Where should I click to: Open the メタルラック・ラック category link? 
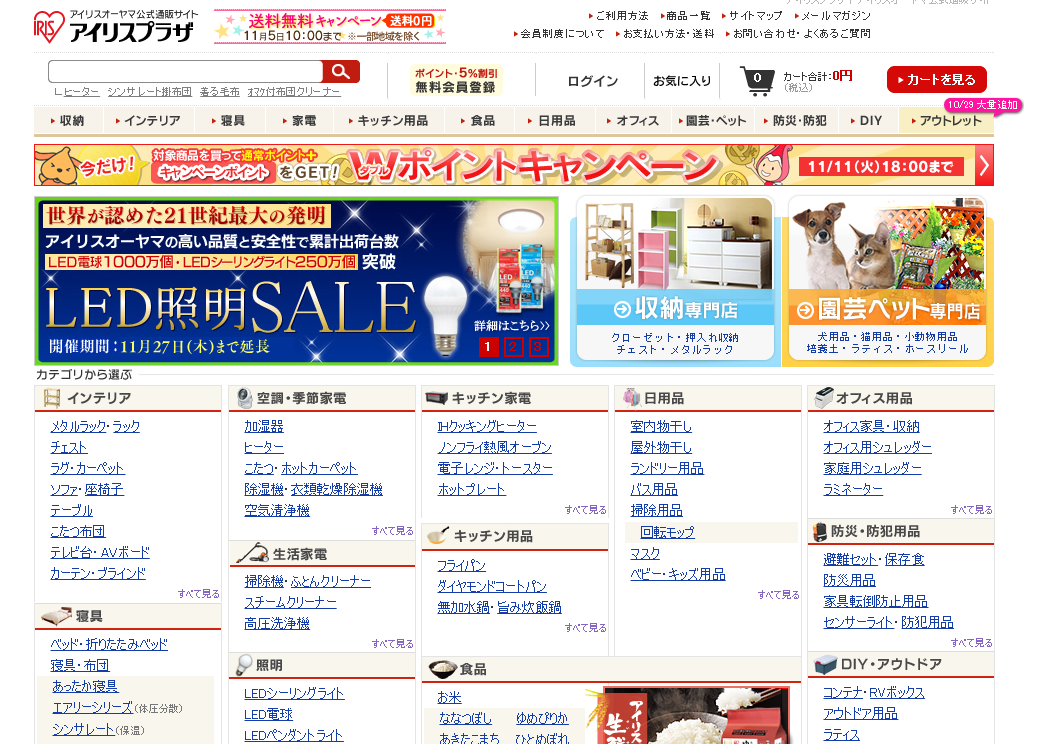(x=95, y=427)
